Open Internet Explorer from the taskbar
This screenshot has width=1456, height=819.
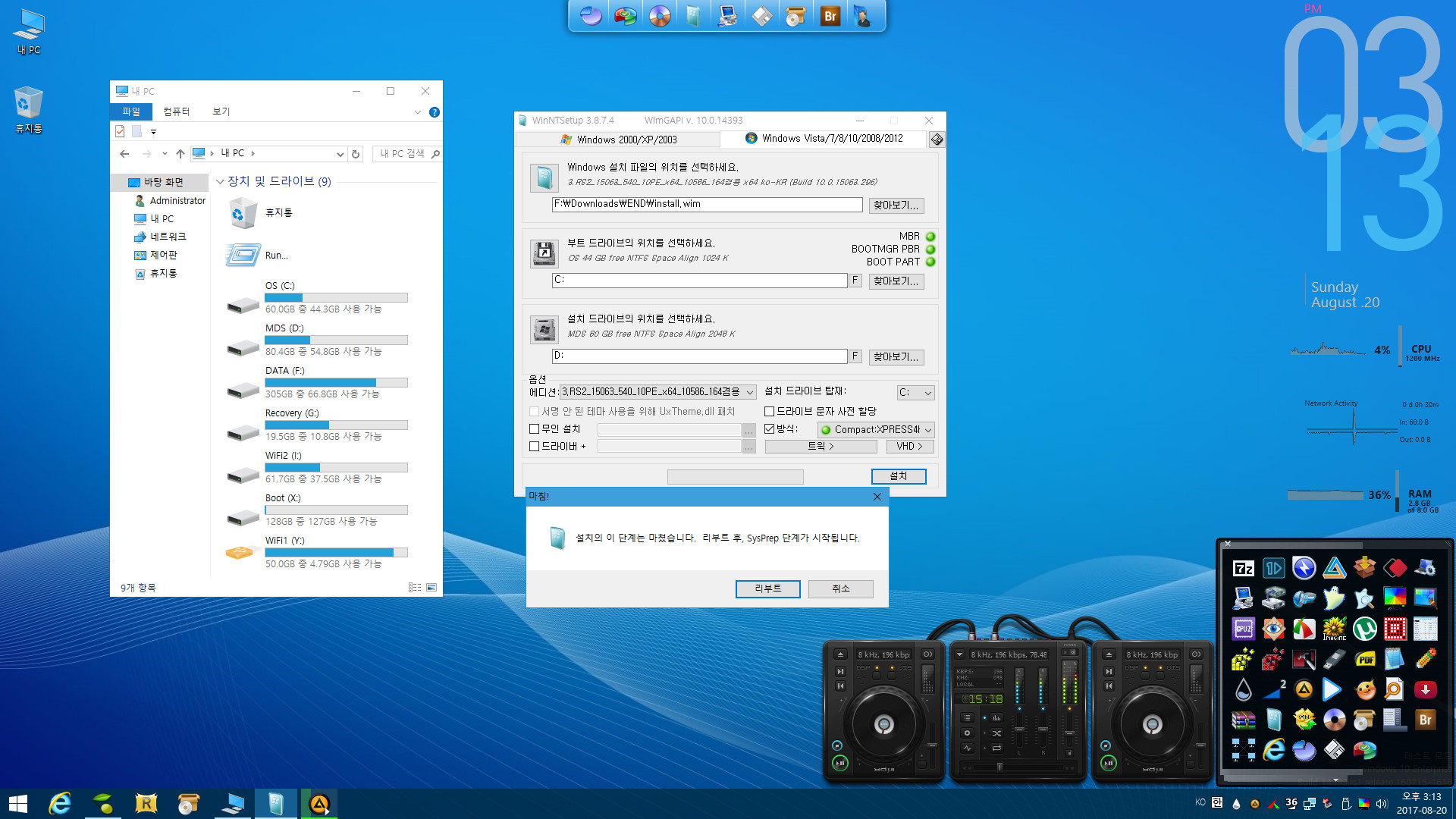60,804
